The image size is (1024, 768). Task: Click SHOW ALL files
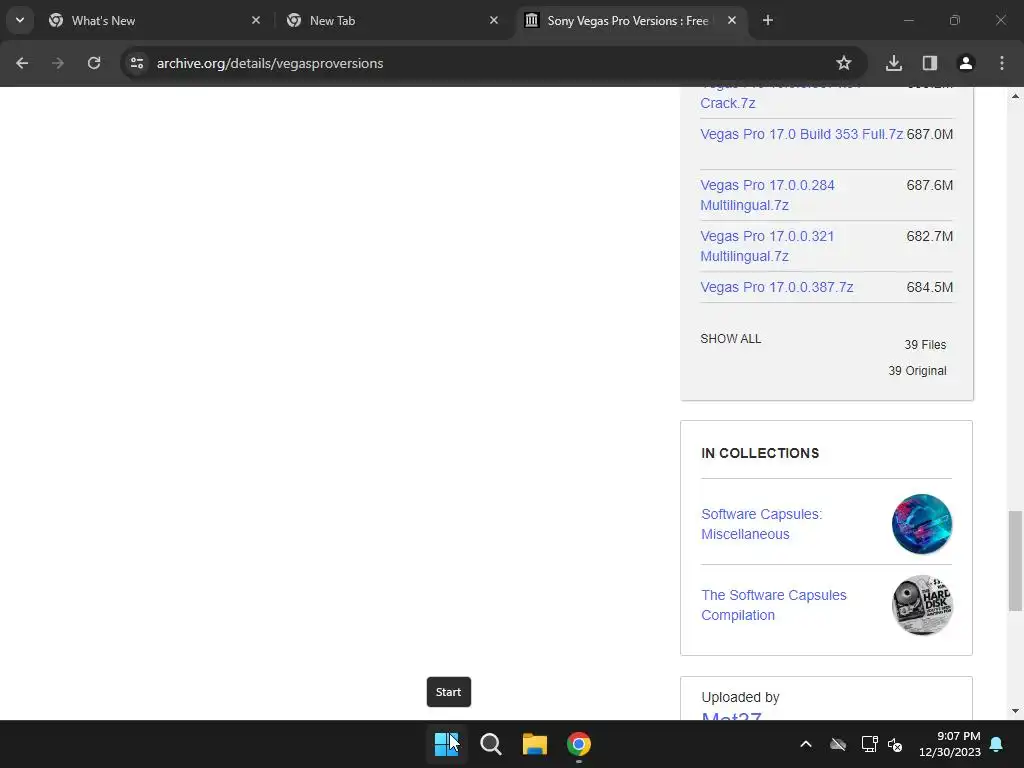click(731, 339)
